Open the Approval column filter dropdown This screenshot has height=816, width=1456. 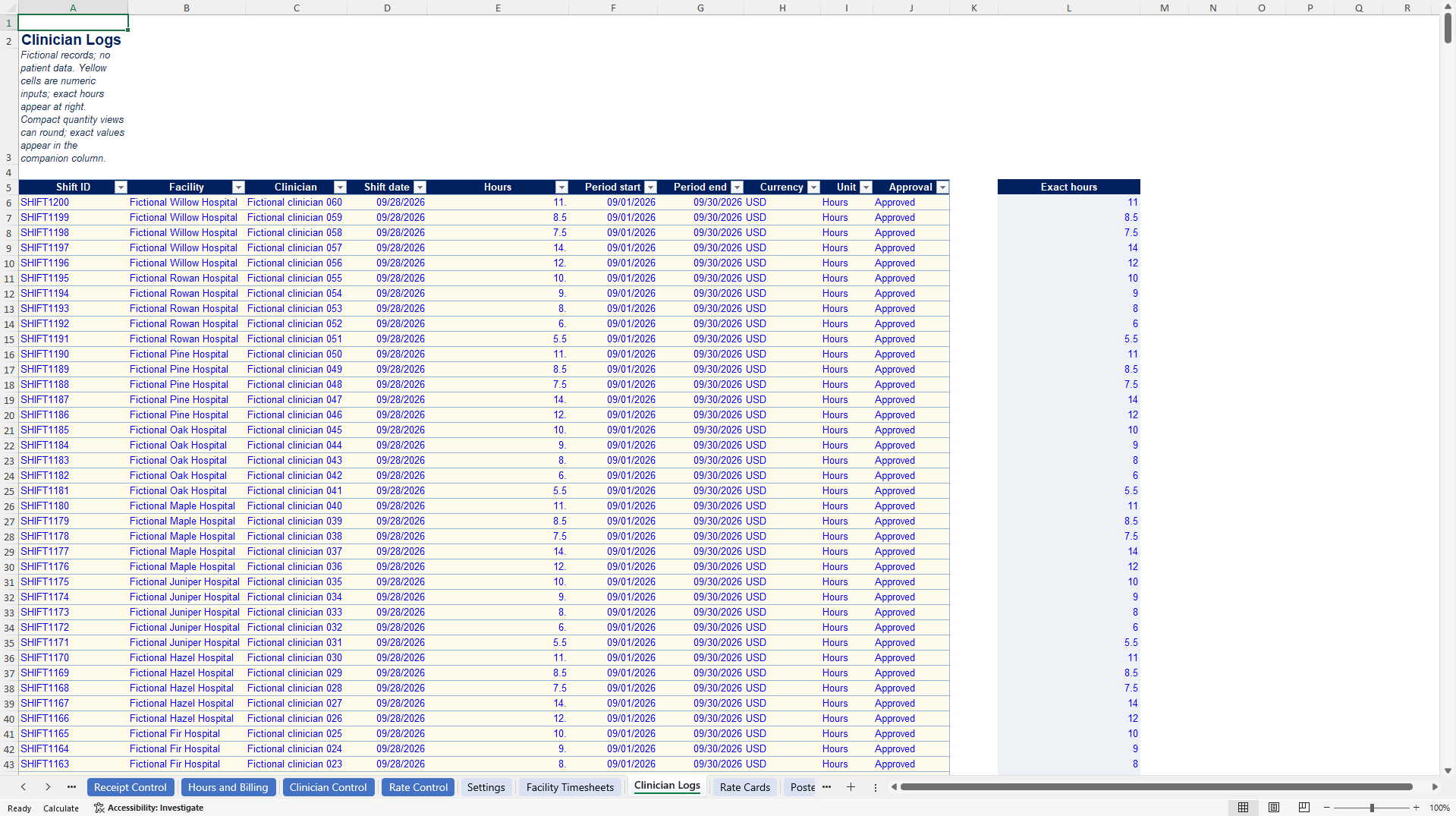point(943,187)
